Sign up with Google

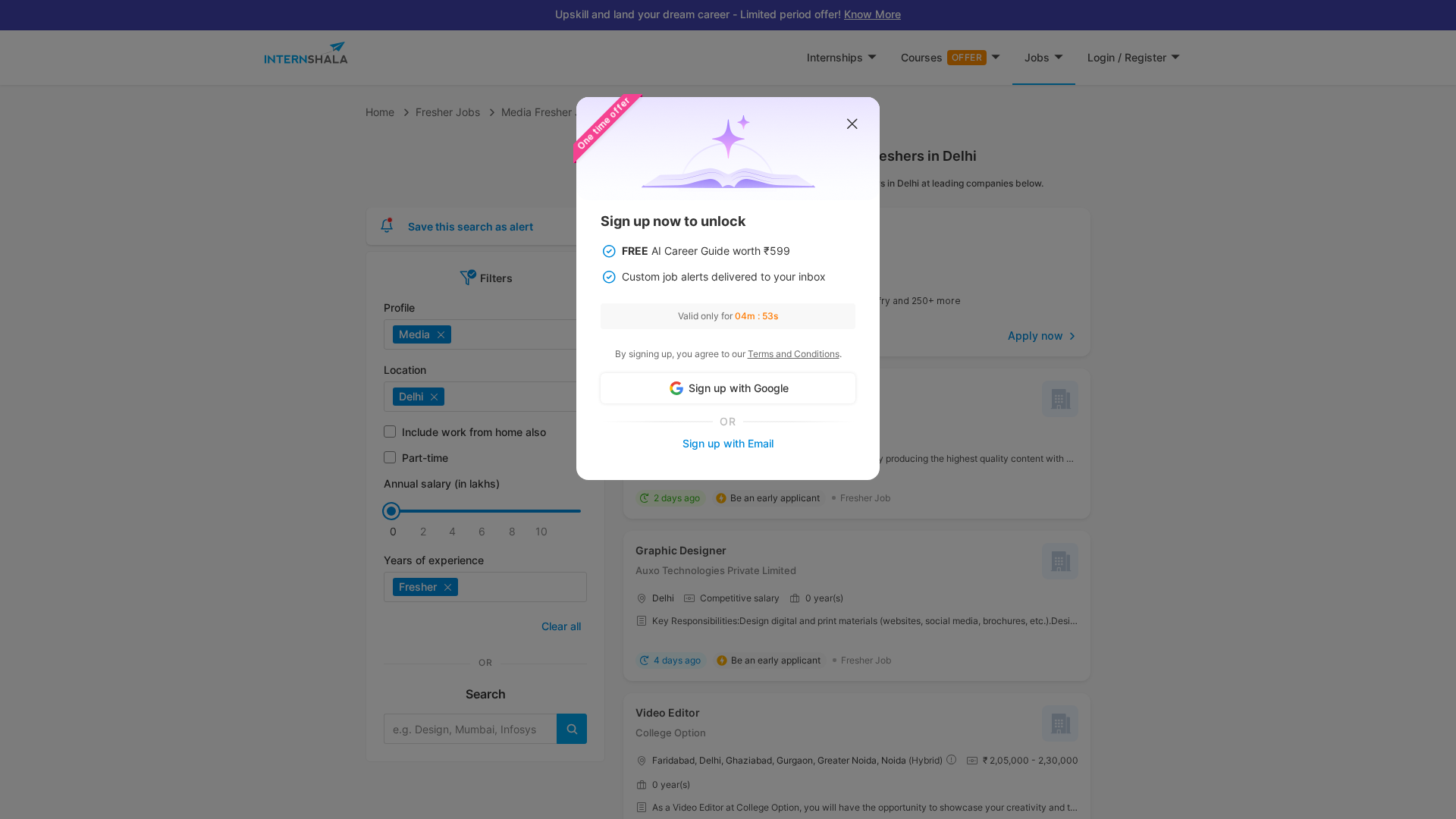click(x=728, y=388)
